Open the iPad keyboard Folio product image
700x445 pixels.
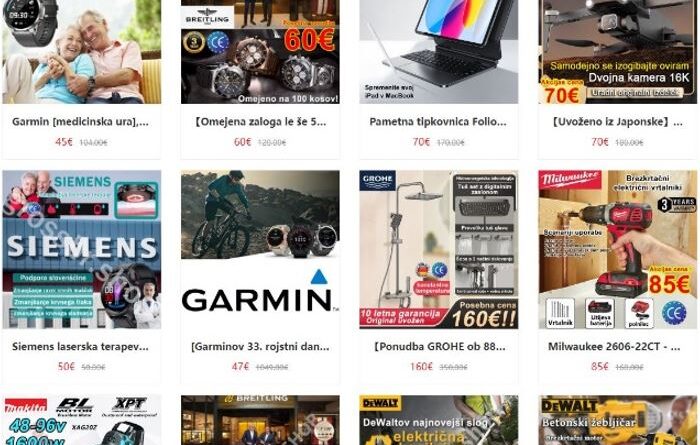439,52
